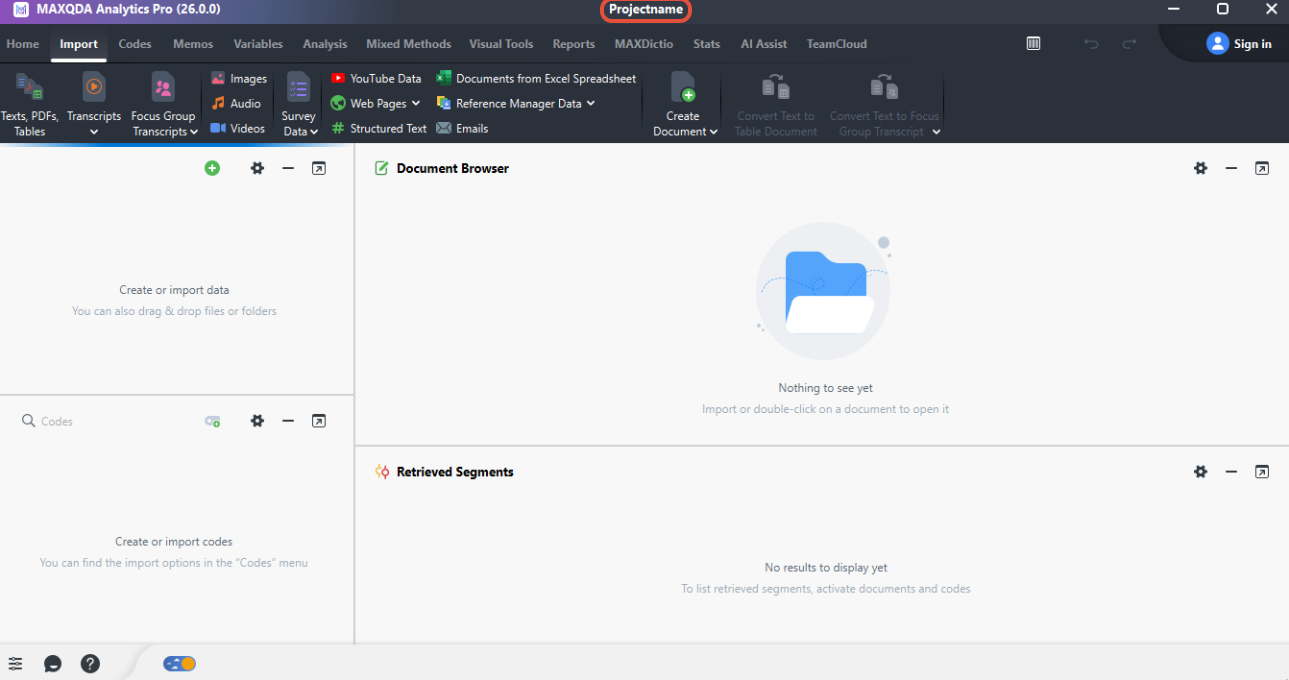
Task: Click the Document Browser edit icon
Action: point(381,169)
